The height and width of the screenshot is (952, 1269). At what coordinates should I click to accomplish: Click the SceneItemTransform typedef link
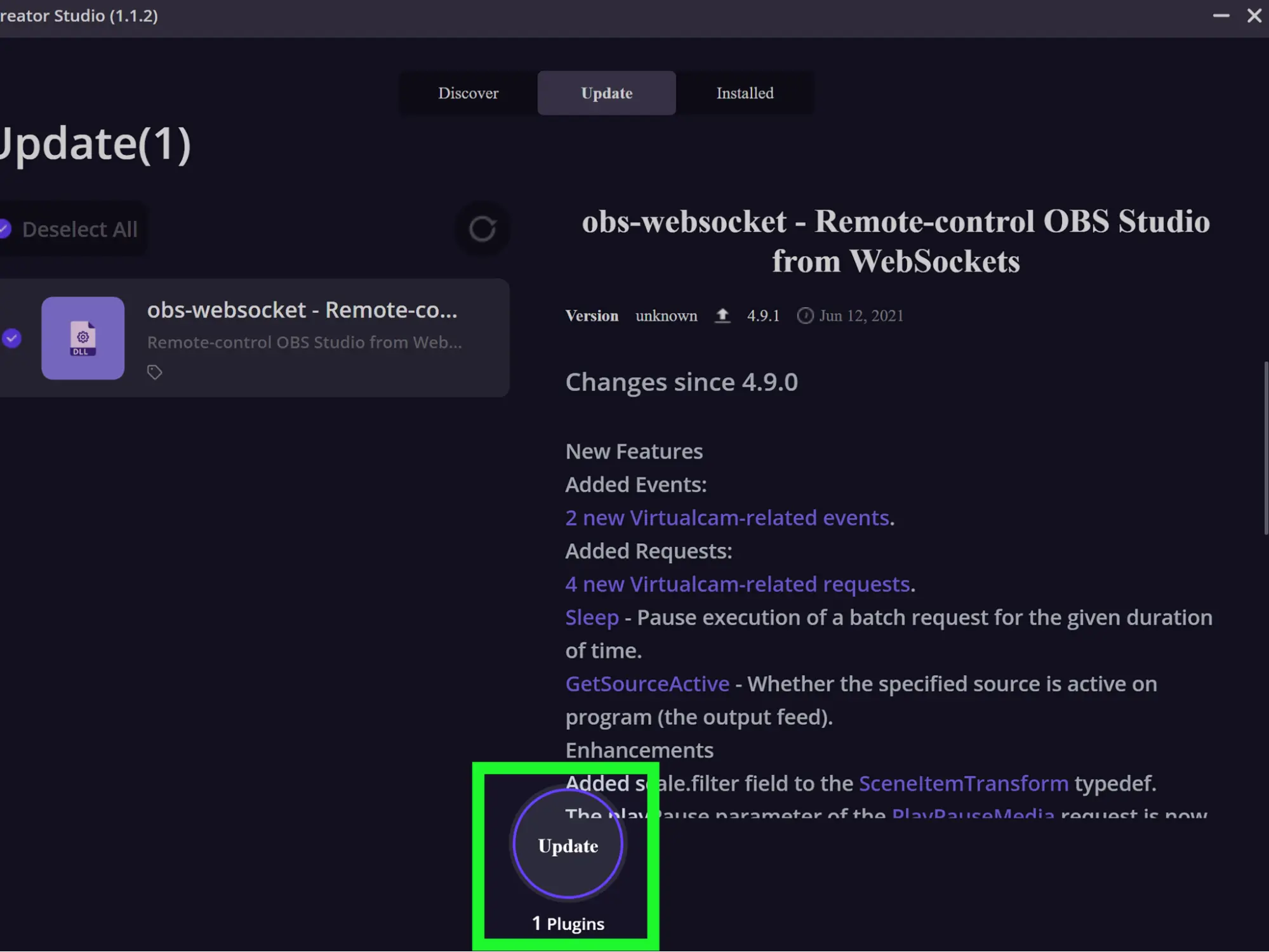click(x=963, y=783)
